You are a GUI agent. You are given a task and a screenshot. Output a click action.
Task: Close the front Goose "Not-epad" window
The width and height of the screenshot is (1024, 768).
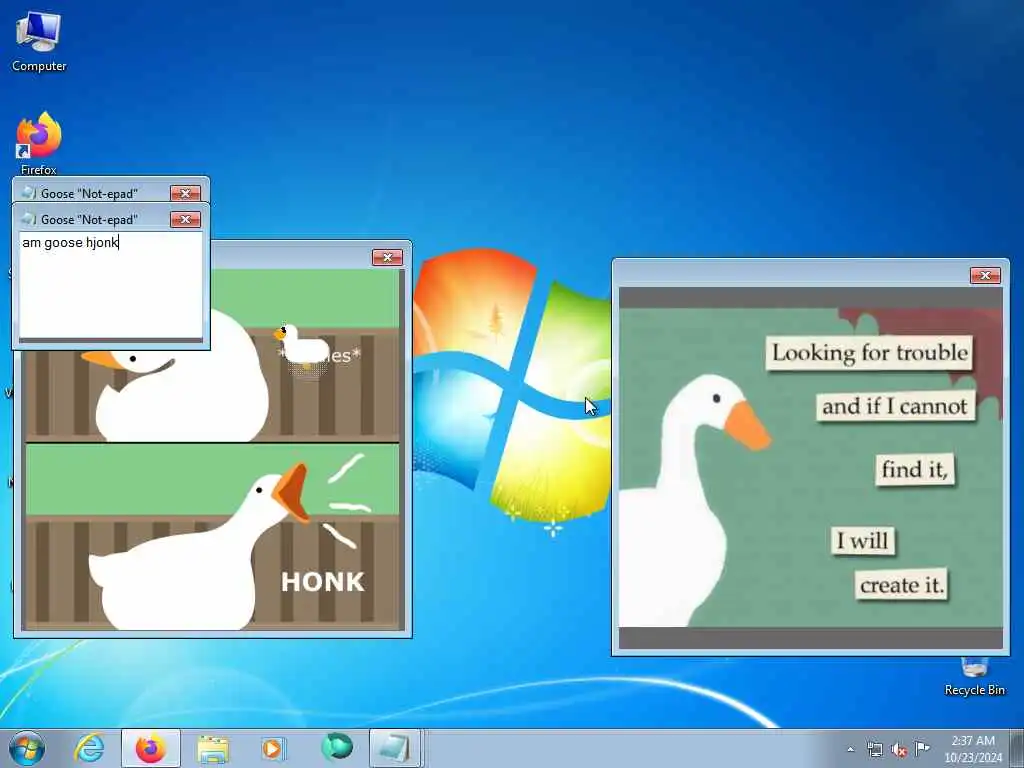(185, 219)
